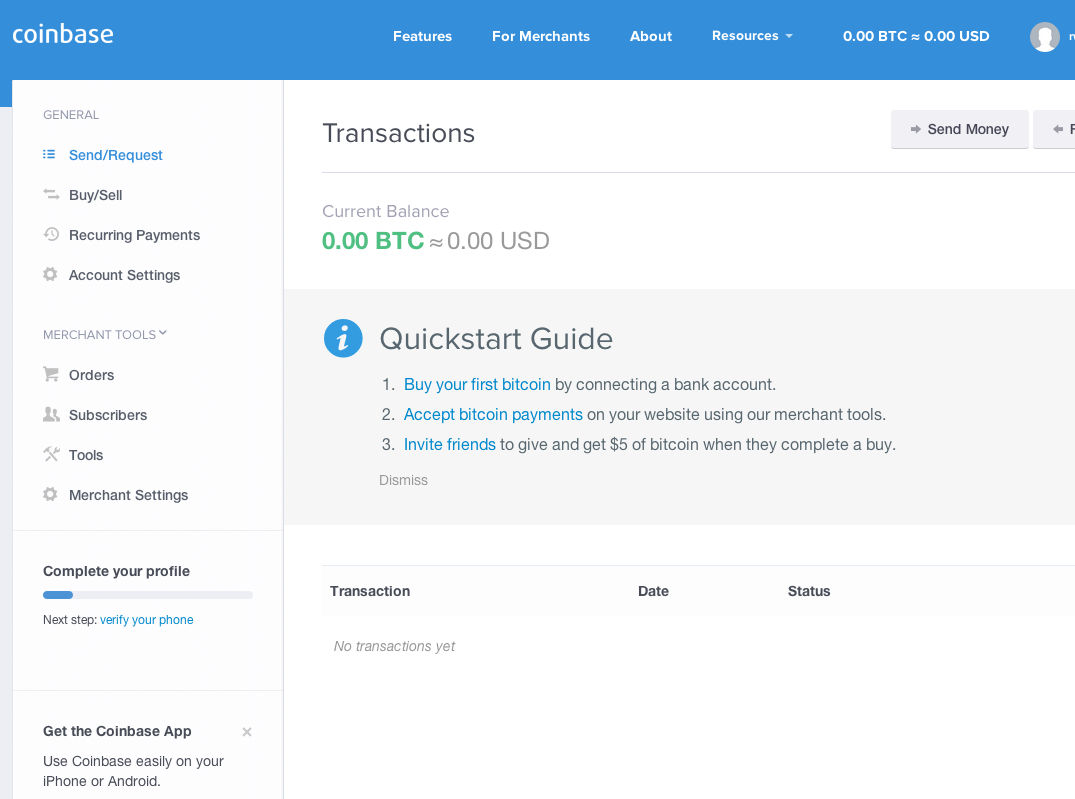Open Tools in Merchant Tools

pyautogui.click(x=86, y=455)
